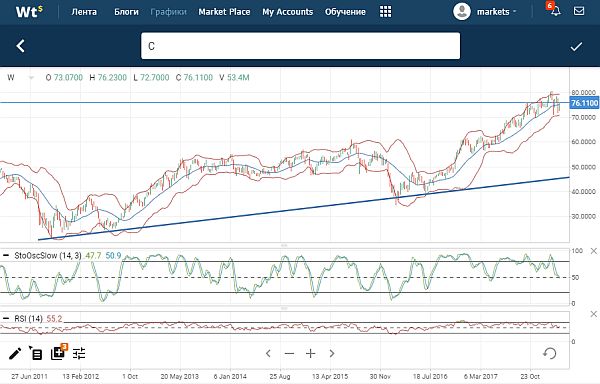Collapse the StoOscSlow indicator panel
Image resolution: width=600 pixels, height=384 pixels.
[6, 255]
